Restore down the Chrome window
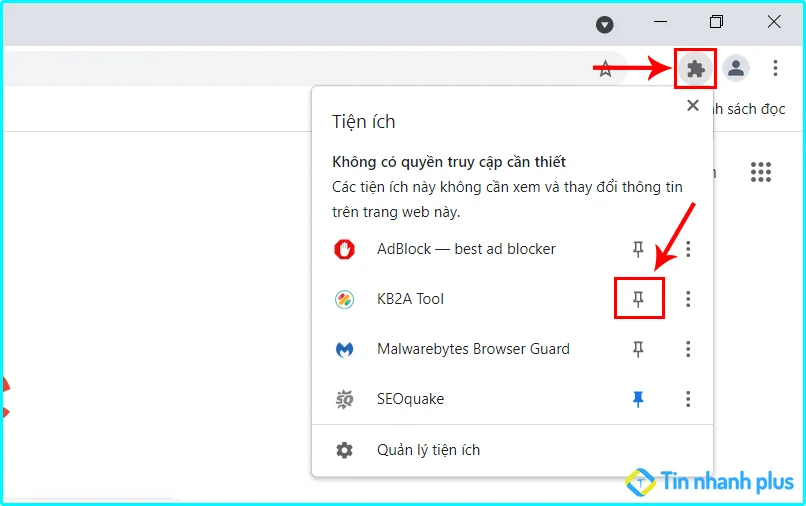The height and width of the screenshot is (506, 806). [x=716, y=22]
